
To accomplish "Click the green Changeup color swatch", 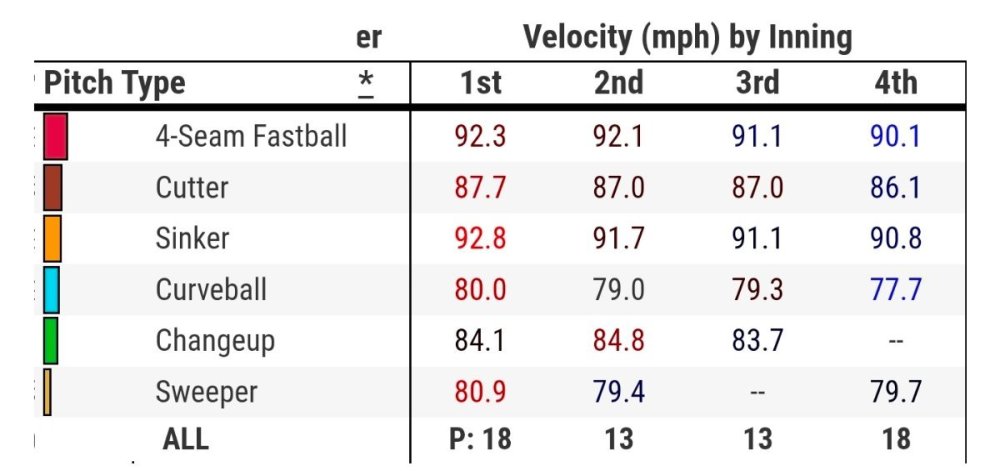I will point(51,341).
